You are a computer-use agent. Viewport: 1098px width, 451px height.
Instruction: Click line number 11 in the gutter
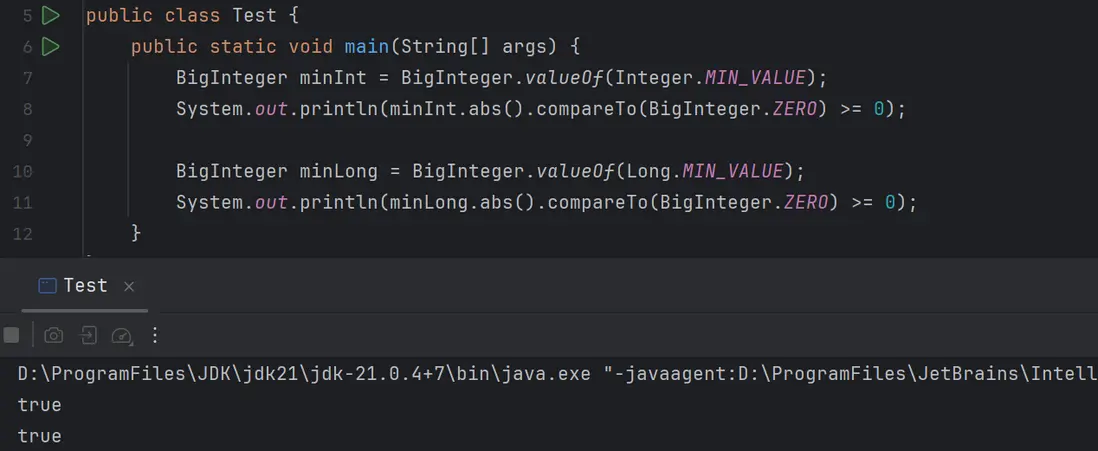coord(22,203)
